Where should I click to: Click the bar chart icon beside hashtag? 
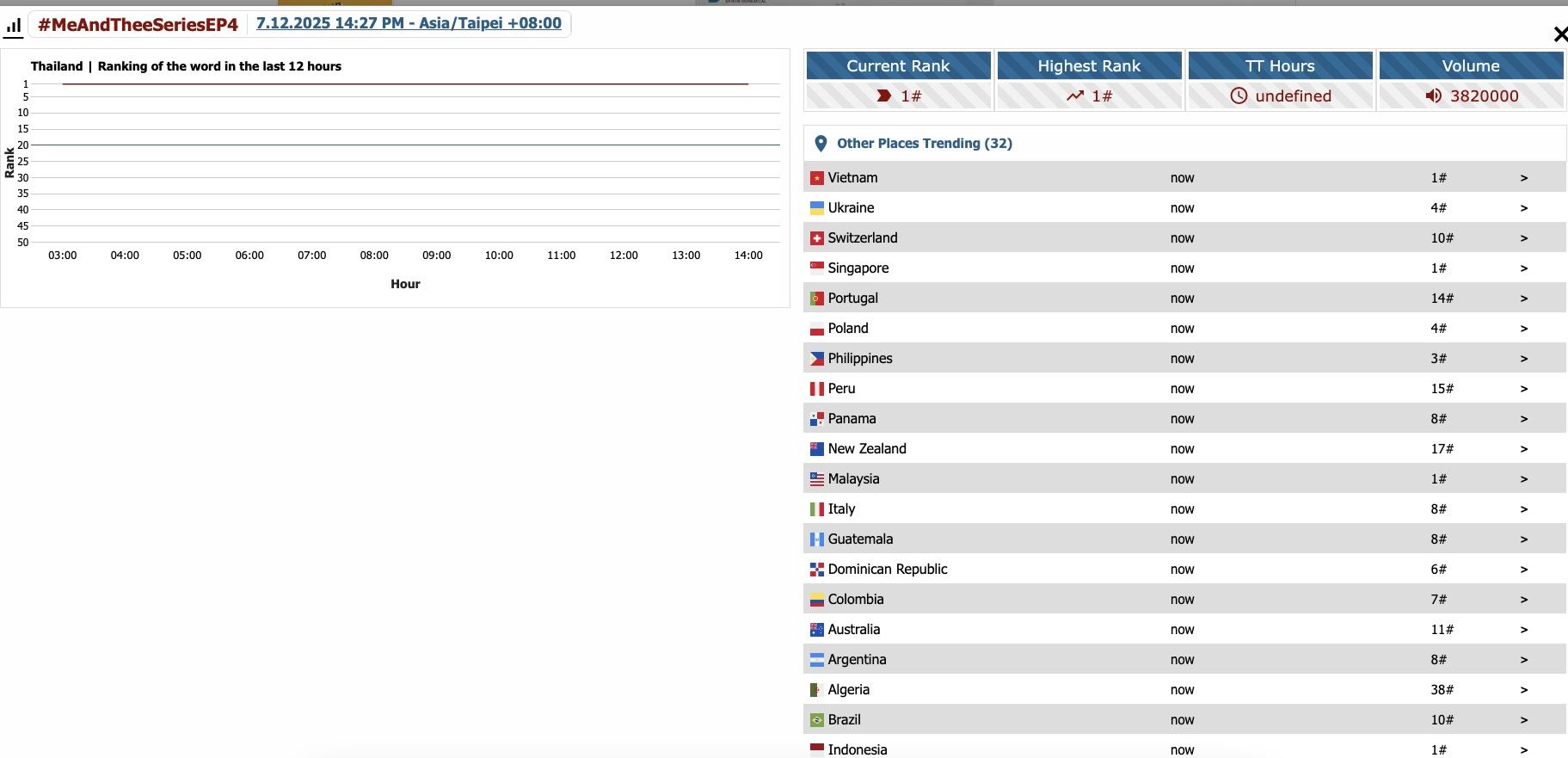tap(13, 26)
